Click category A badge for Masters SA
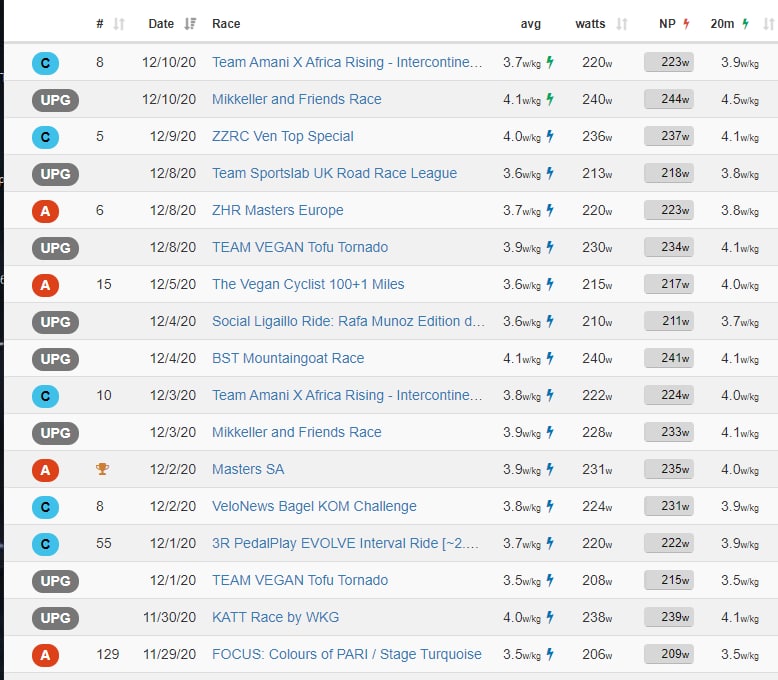778x680 pixels. click(x=45, y=470)
